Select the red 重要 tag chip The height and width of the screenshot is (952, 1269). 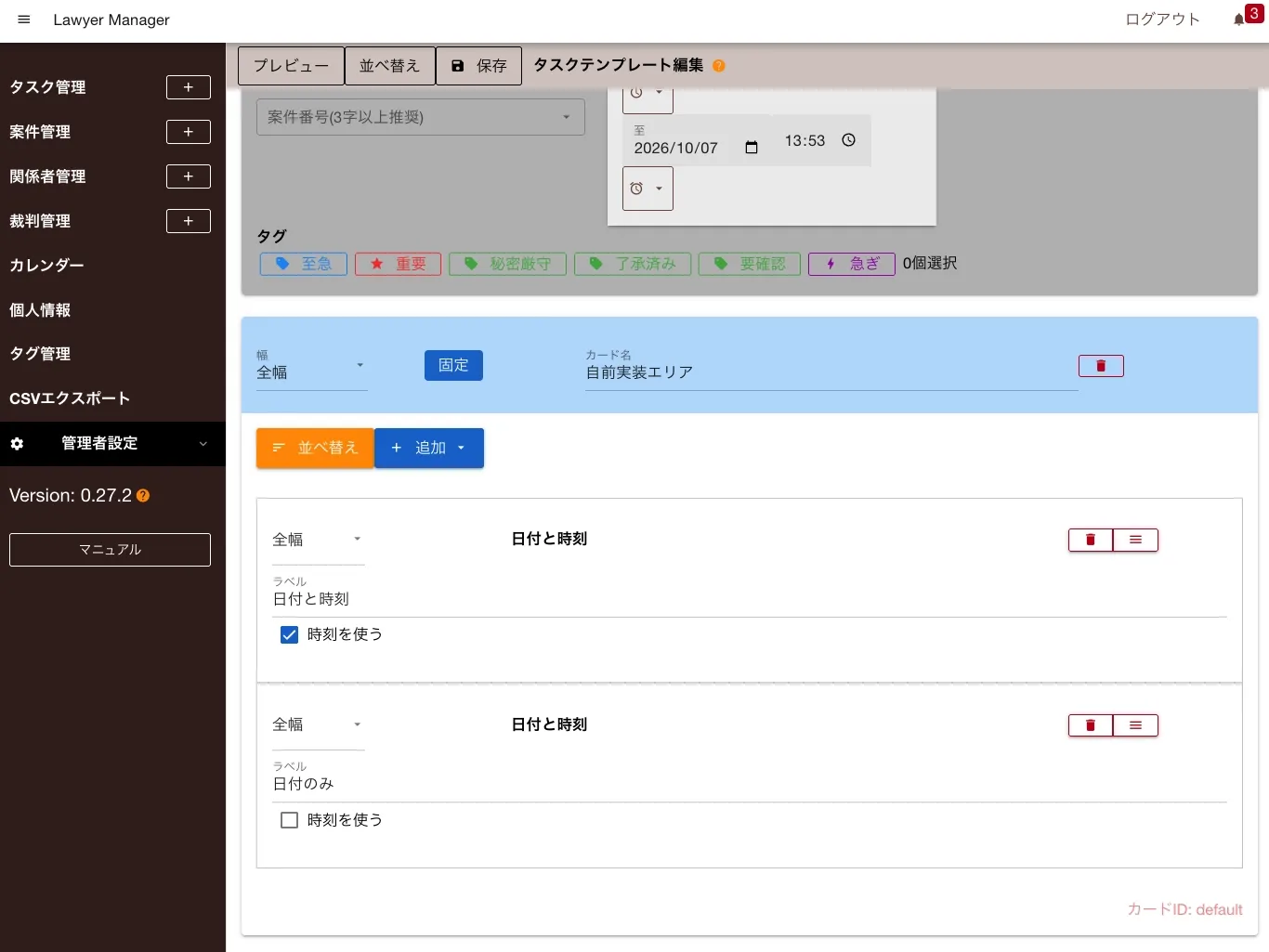click(x=398, y=264)
